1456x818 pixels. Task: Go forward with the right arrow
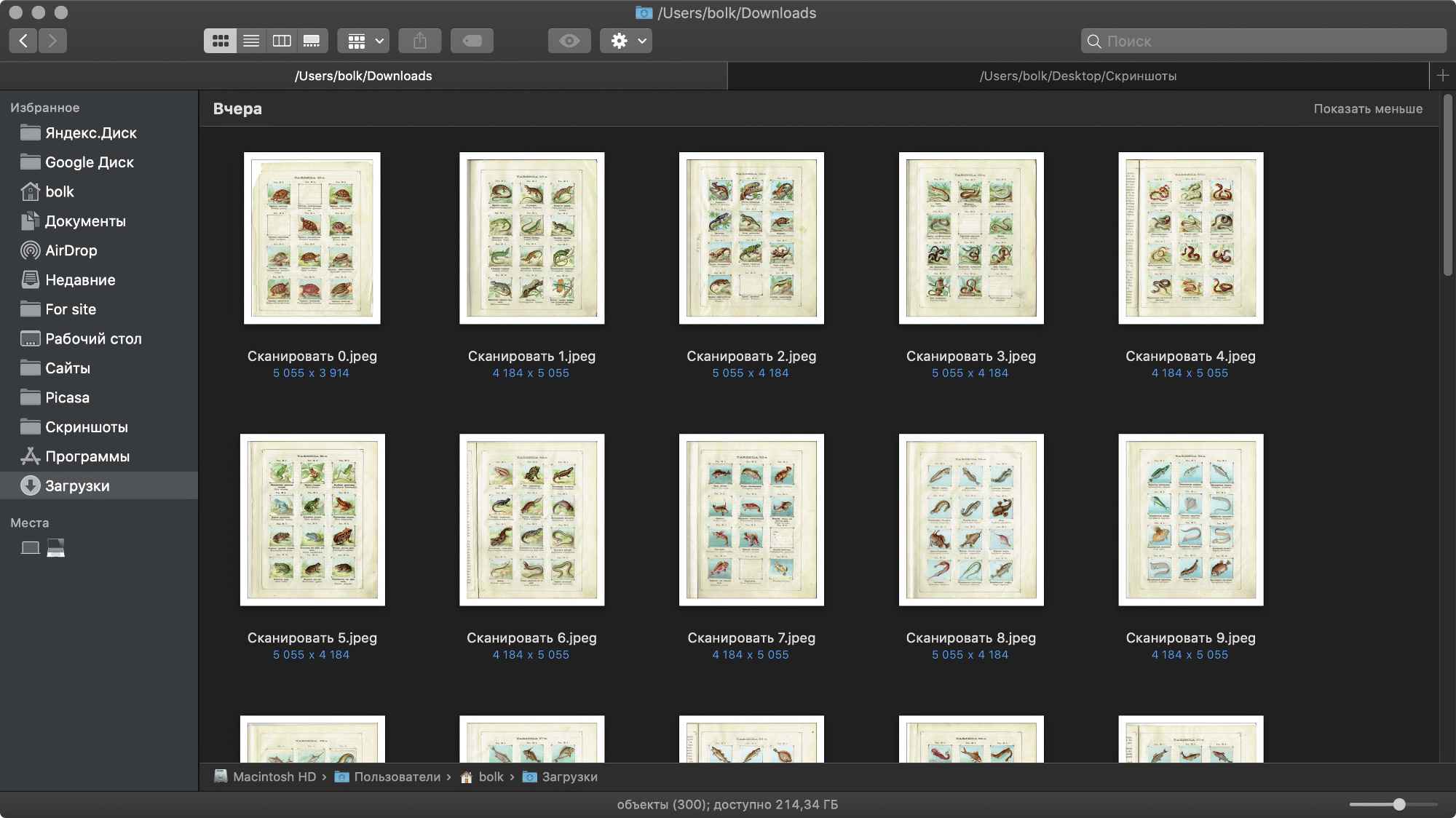52,41
